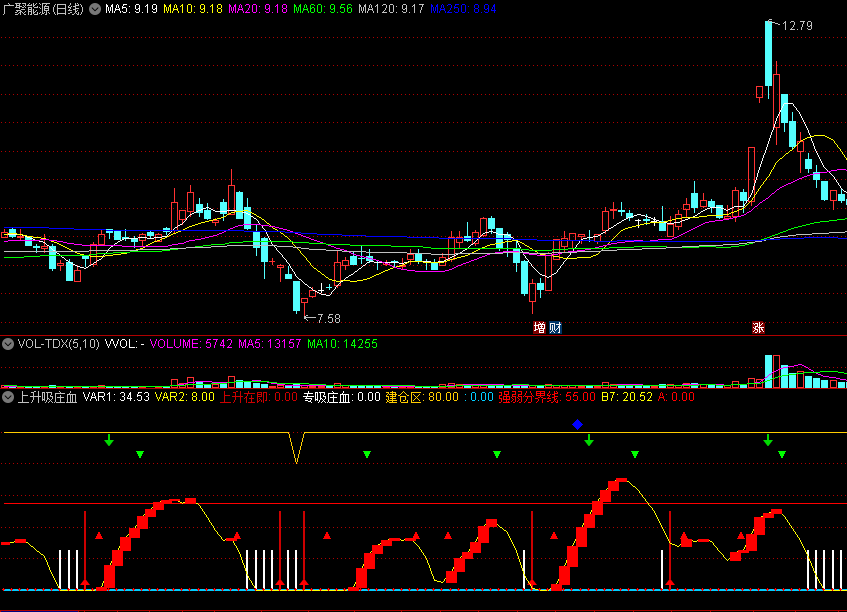This screenshot has width=847, height=612.
Task: Click the blue diamond signal marker
Action: (x=577, y=425)
